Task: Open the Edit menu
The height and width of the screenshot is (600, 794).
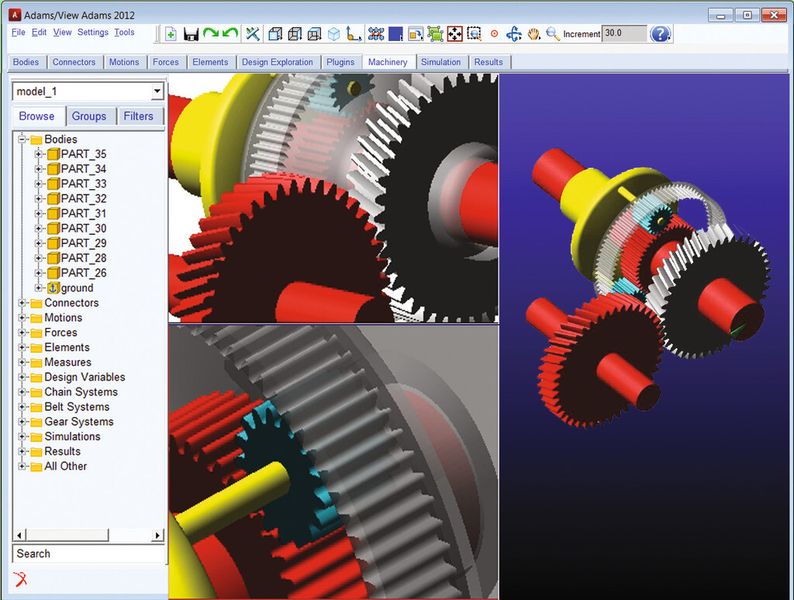Action: pyautogui.click(x=39, y=32)
